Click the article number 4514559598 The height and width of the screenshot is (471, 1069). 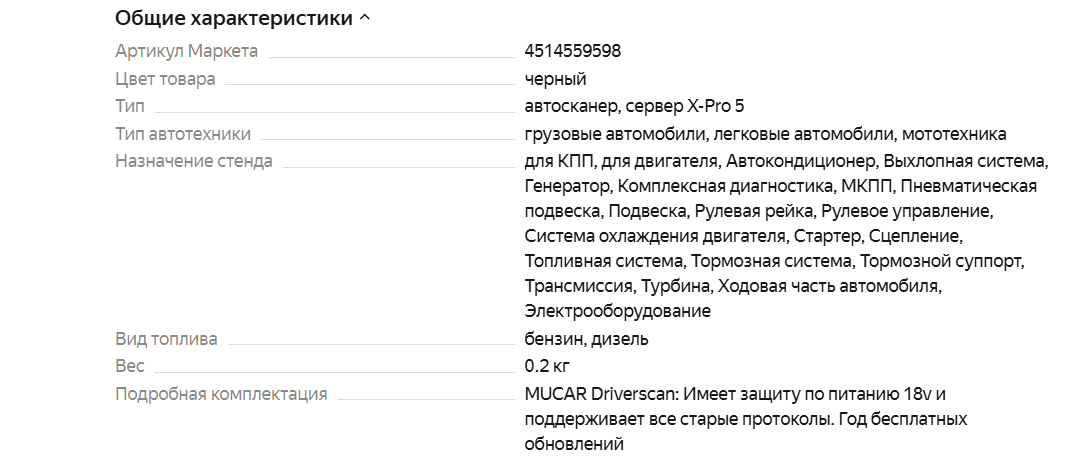pos(573,51)
